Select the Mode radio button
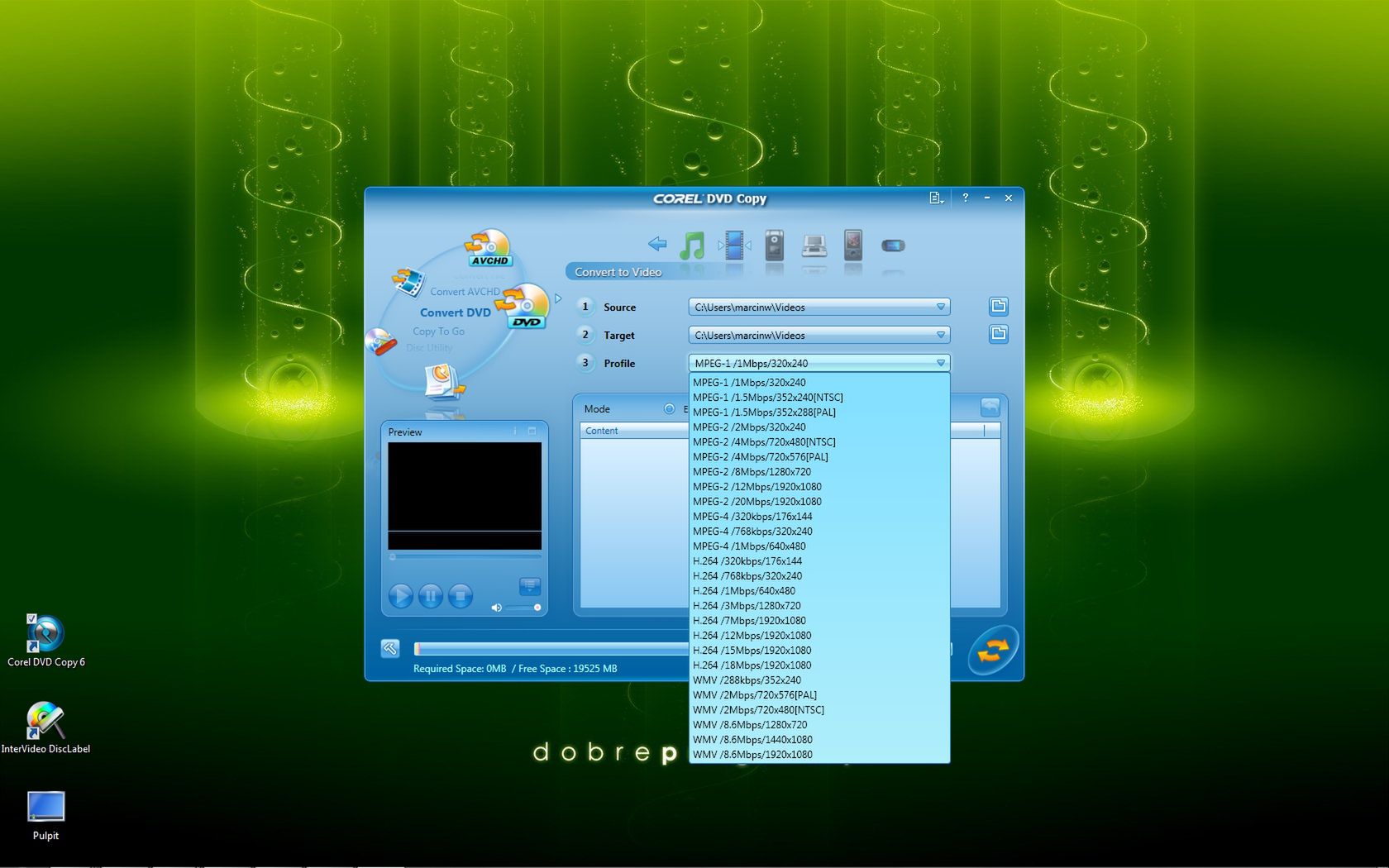 coord(669,408)
